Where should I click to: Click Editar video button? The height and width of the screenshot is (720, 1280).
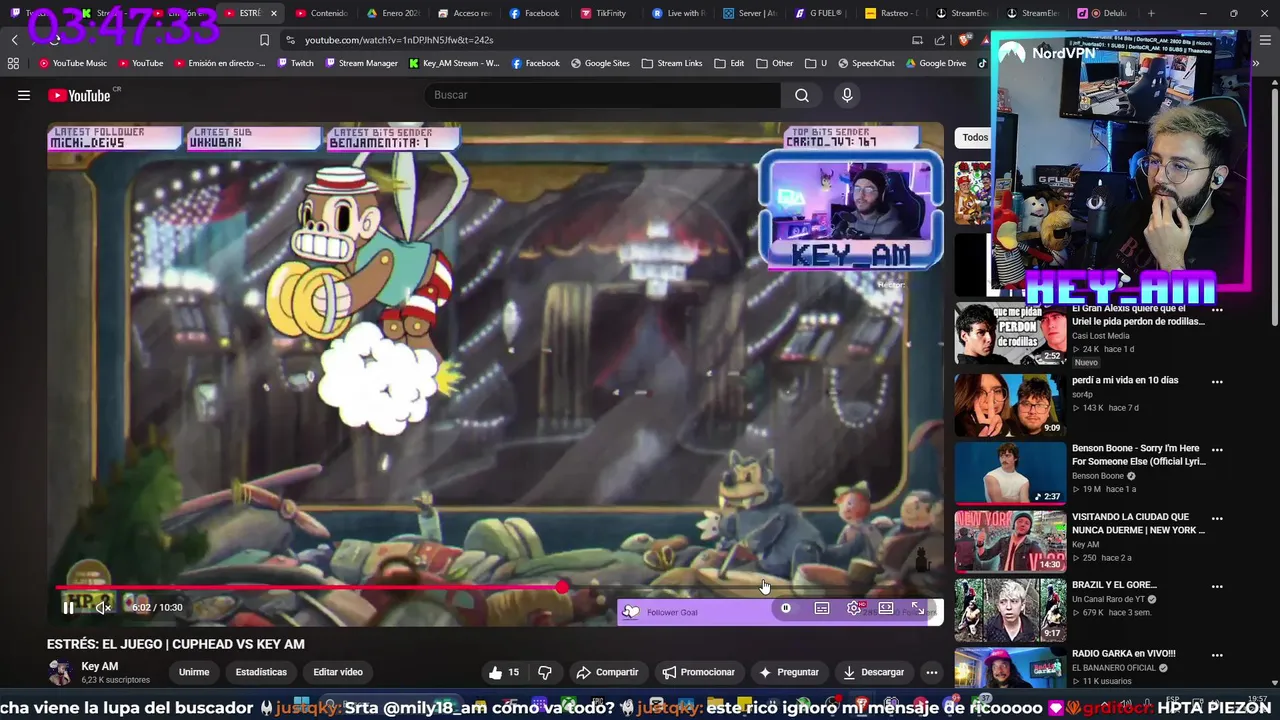tap(338, 672)
